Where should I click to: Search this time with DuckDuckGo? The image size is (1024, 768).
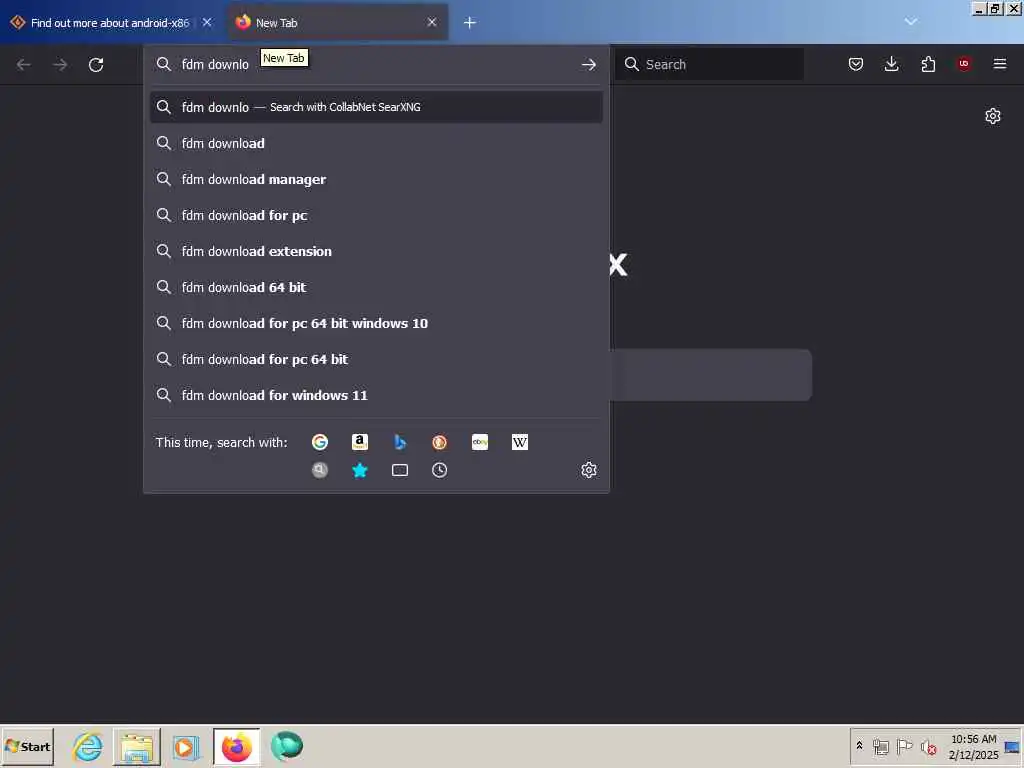pos(440,442)
